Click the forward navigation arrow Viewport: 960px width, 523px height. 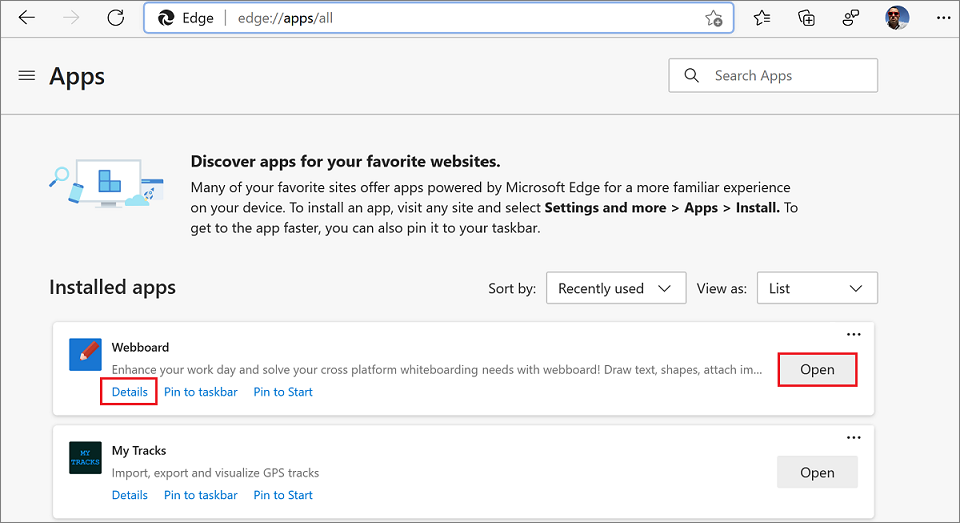pyautogui.click(x=71, y=18)
